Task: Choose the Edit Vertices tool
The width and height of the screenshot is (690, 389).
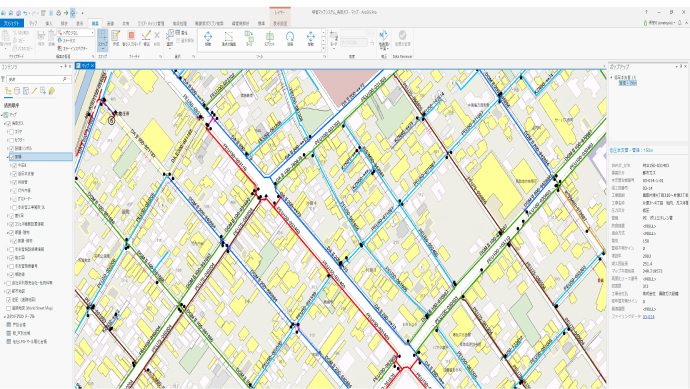Action: pos(228,38)
